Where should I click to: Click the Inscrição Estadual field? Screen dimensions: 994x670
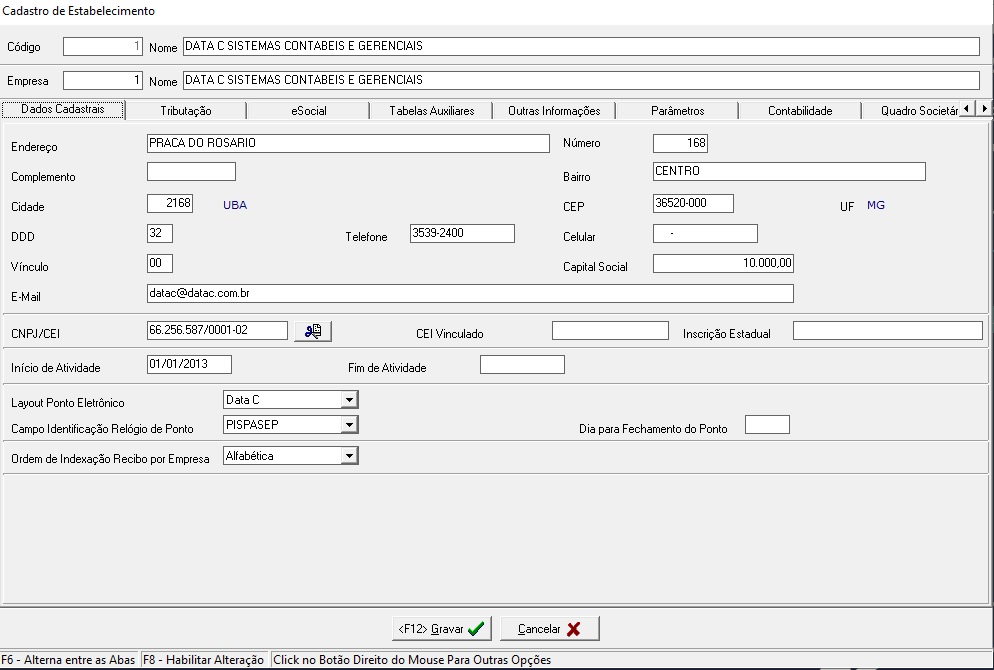[887, 331]
